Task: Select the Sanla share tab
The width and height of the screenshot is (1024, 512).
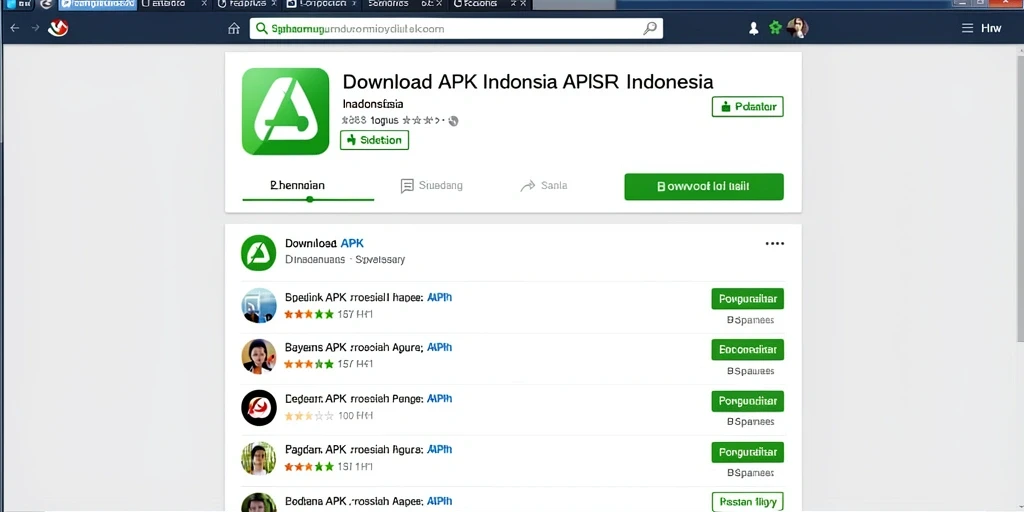Action: click(x=544, y=185)
